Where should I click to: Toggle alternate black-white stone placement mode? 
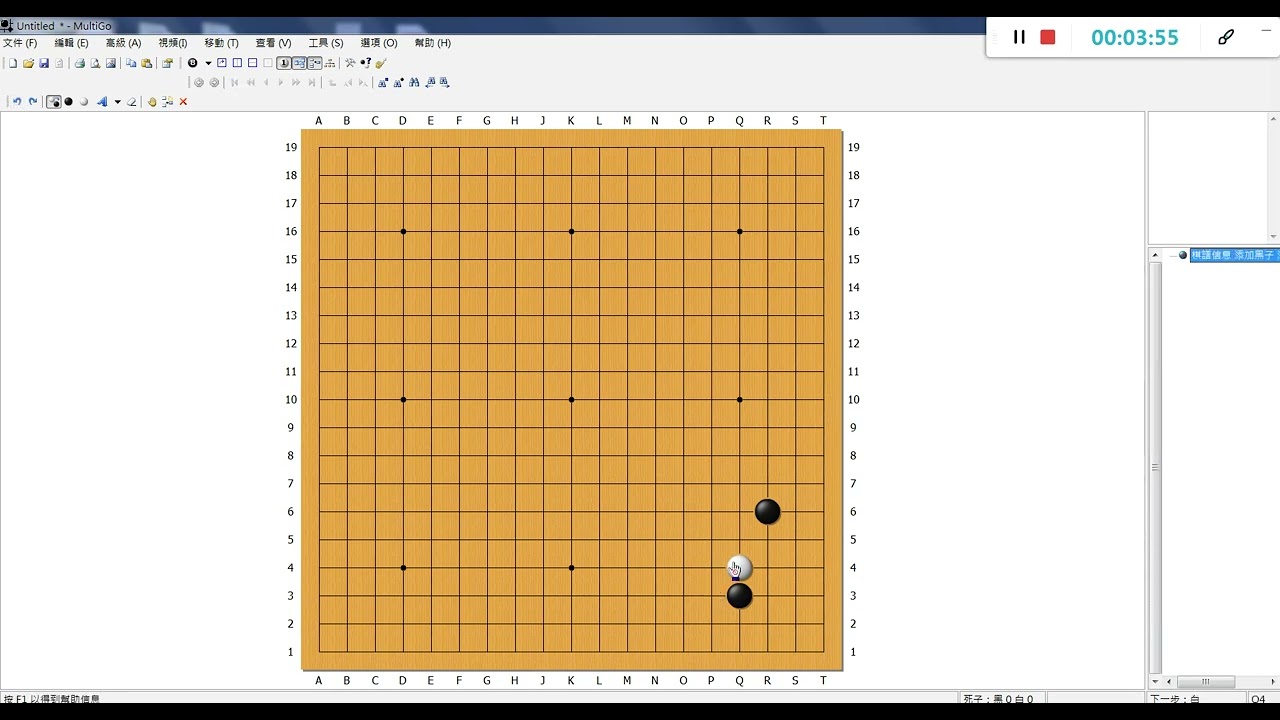pyautogui.click(x=54, y=102)
